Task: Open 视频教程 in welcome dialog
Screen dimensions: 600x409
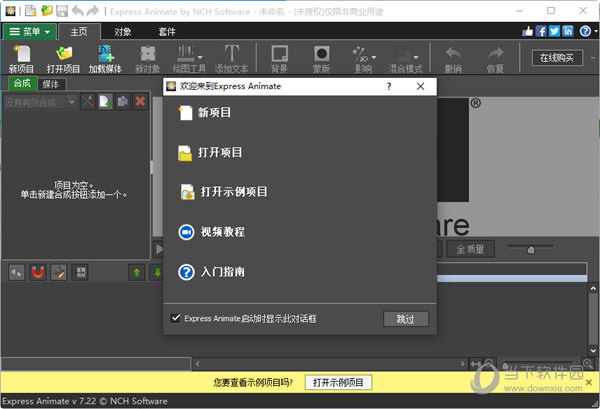Action: click(x=212, y=232)
